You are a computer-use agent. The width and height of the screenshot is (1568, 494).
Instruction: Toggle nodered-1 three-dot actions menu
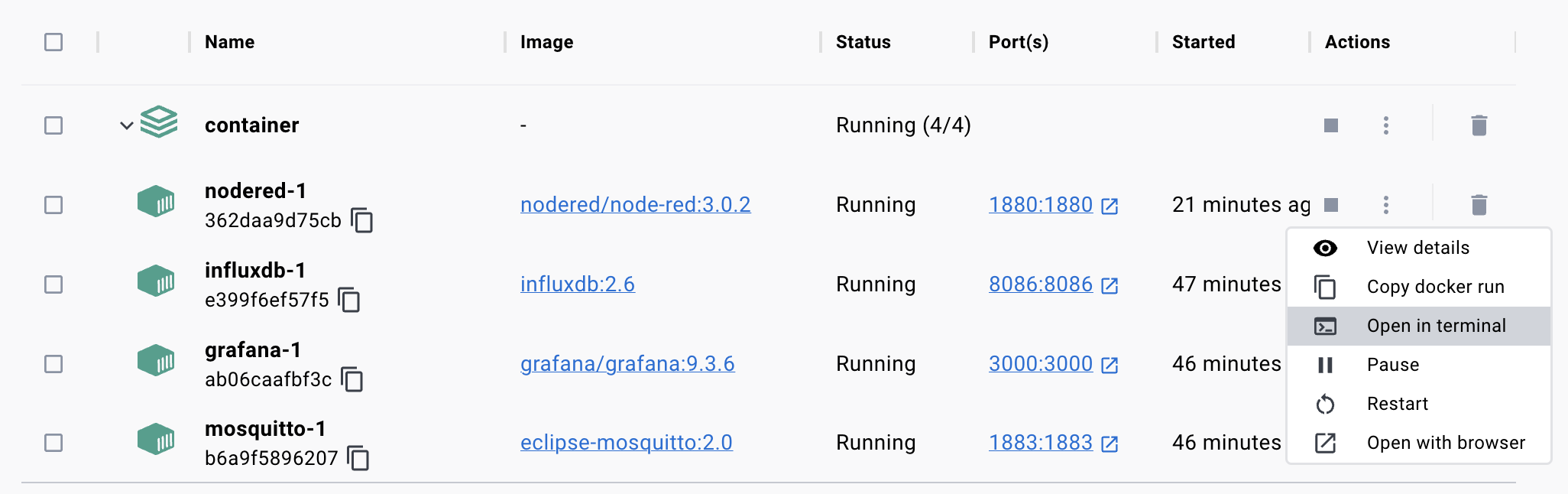(1385, 205)
